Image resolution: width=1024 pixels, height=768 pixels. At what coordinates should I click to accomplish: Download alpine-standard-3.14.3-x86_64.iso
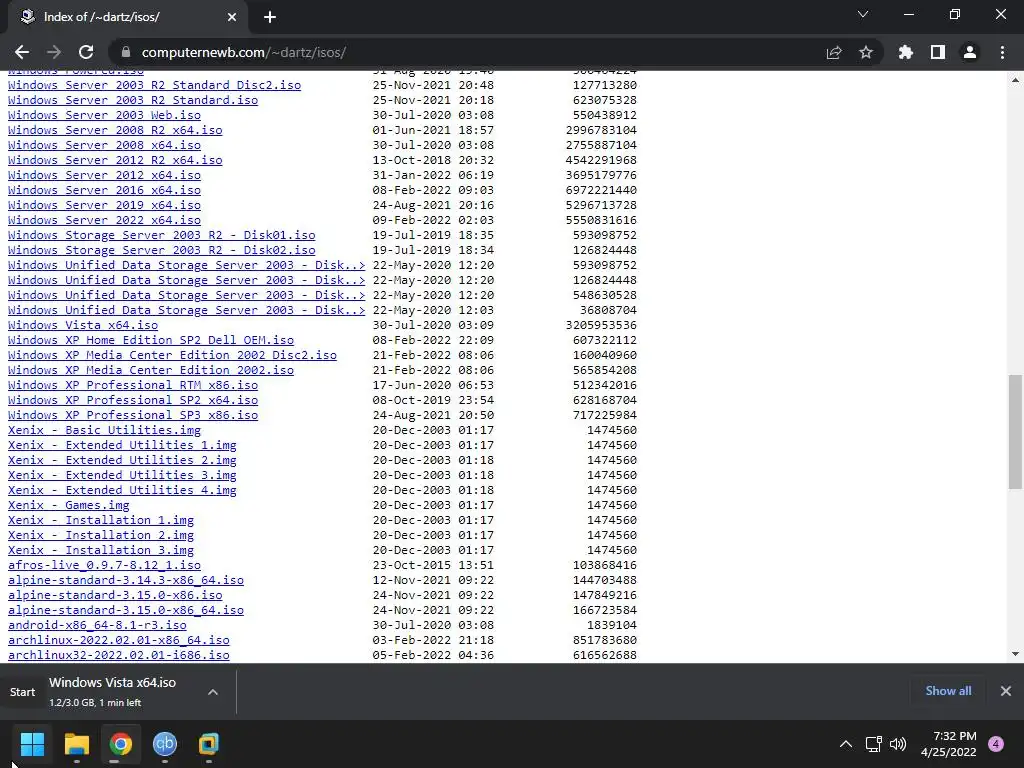click(126, 581)
